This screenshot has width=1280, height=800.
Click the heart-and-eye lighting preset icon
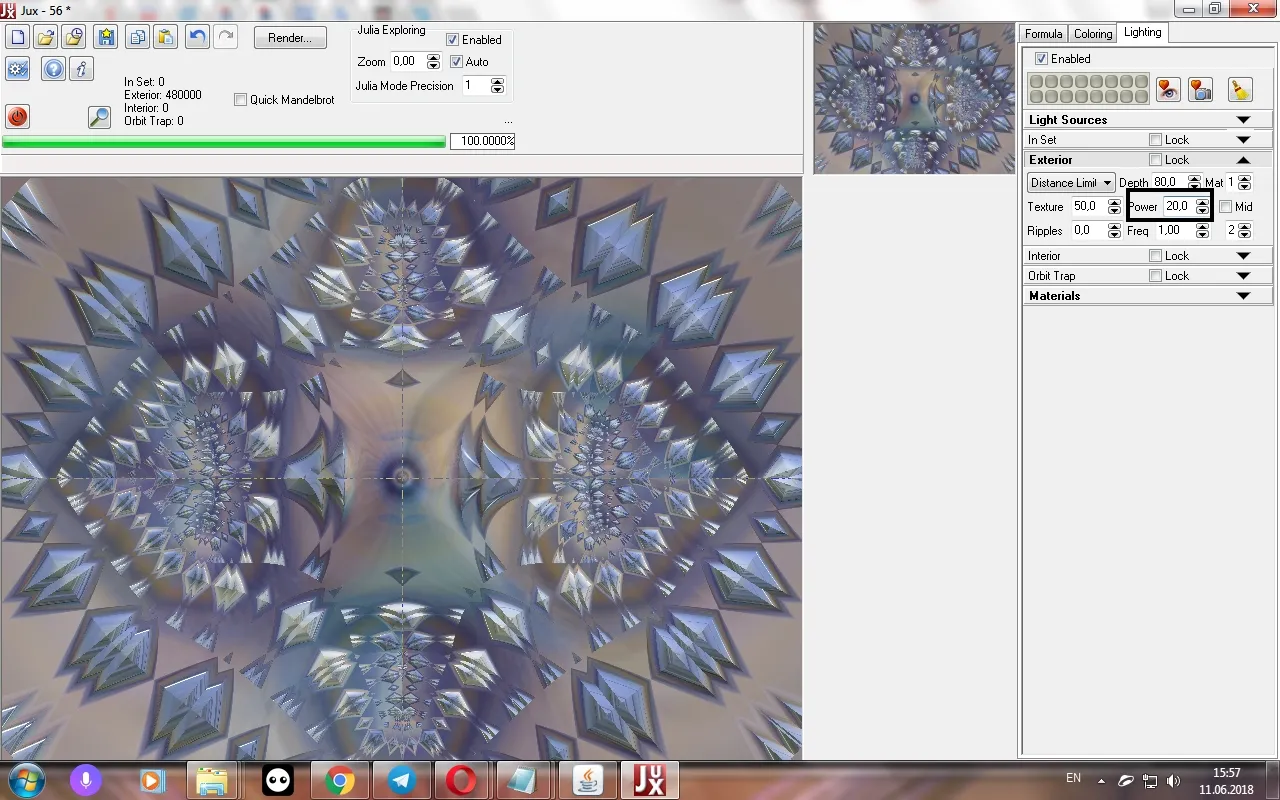tap(1168, 89)
